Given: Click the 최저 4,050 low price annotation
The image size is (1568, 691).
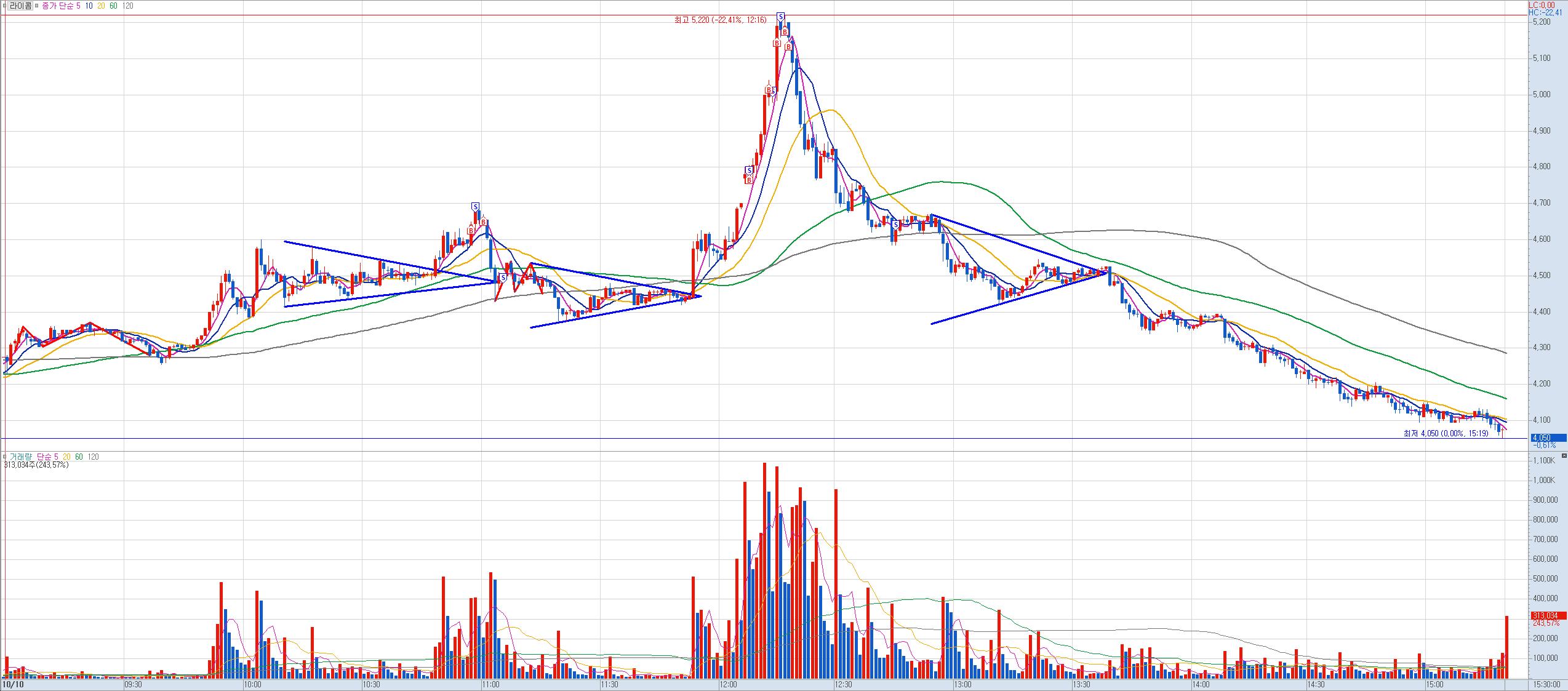Looking at the screenshot, I should 1445,433.
